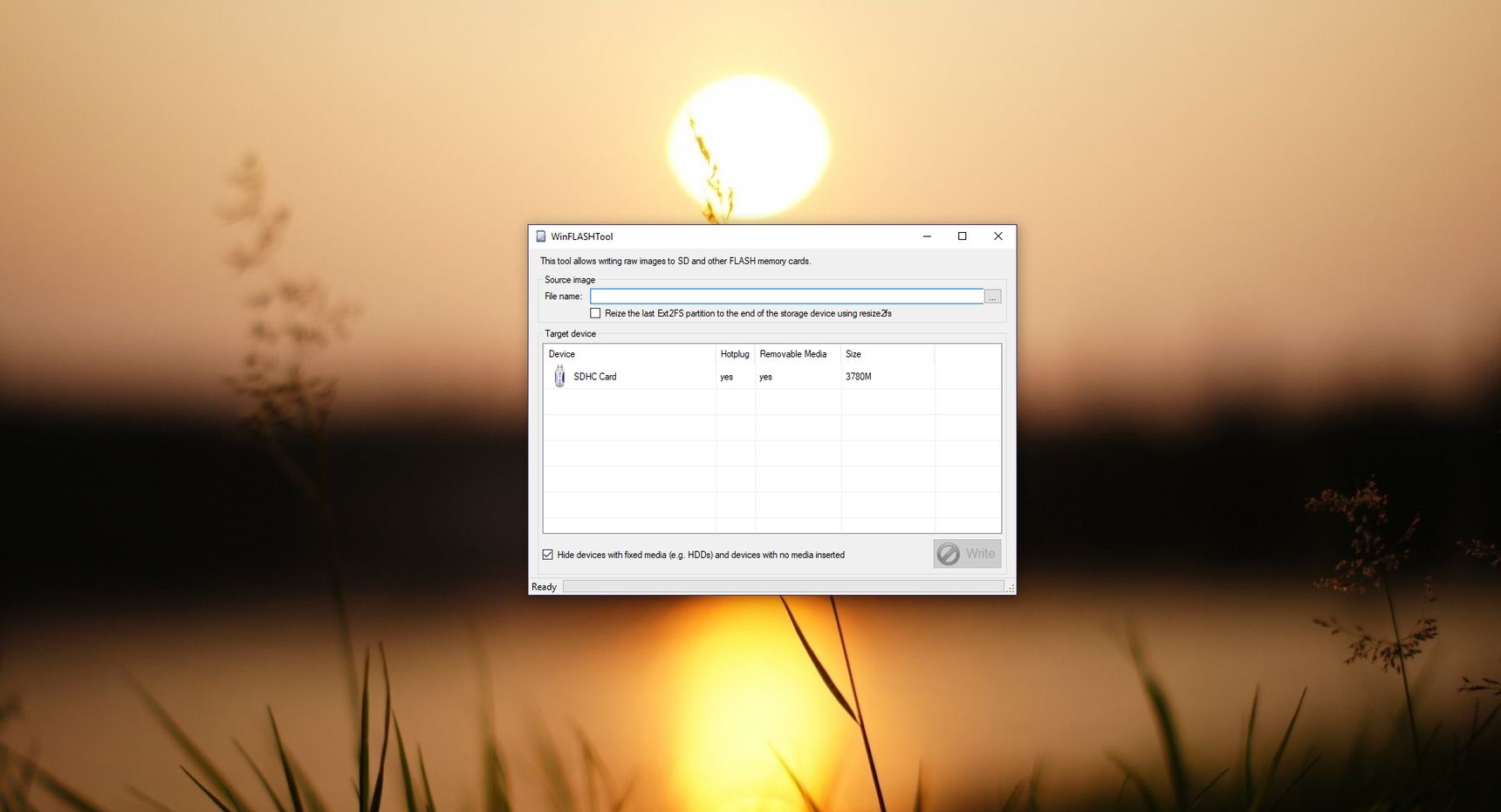Click the tool description text about raw images
This screenshot has height=812, width=1501.
[675, 261]
